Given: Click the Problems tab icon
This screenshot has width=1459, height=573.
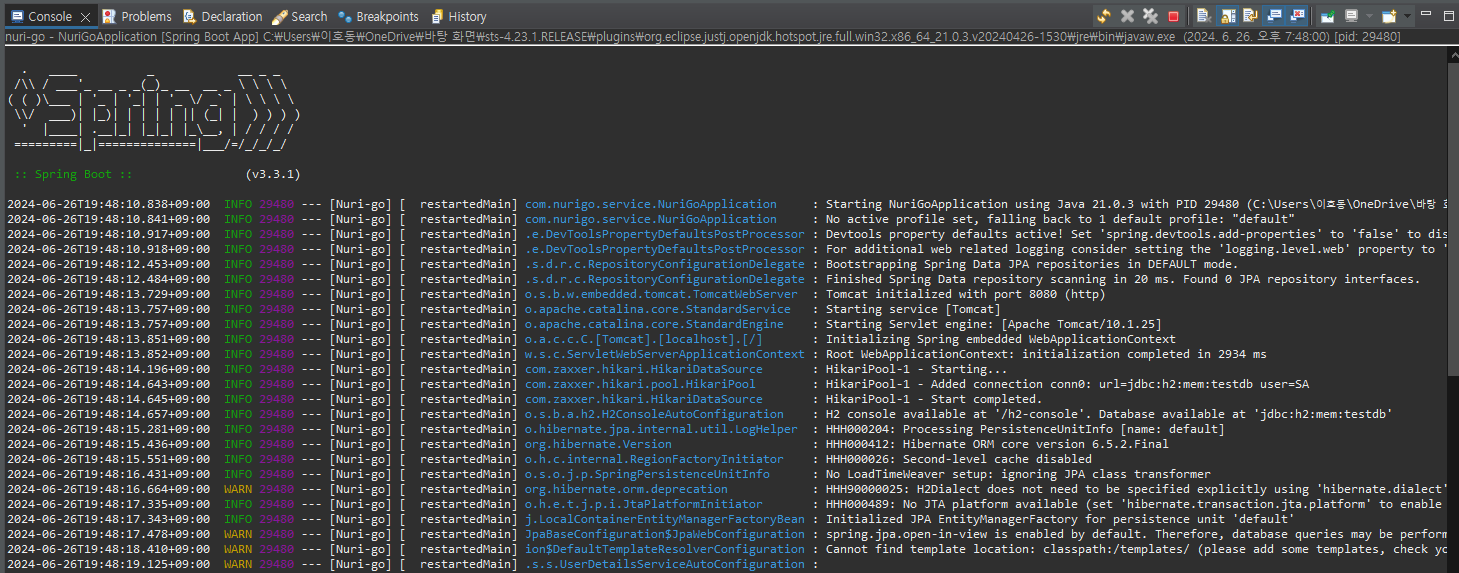Looking at the screenshot, I should (x=109, y=16).
